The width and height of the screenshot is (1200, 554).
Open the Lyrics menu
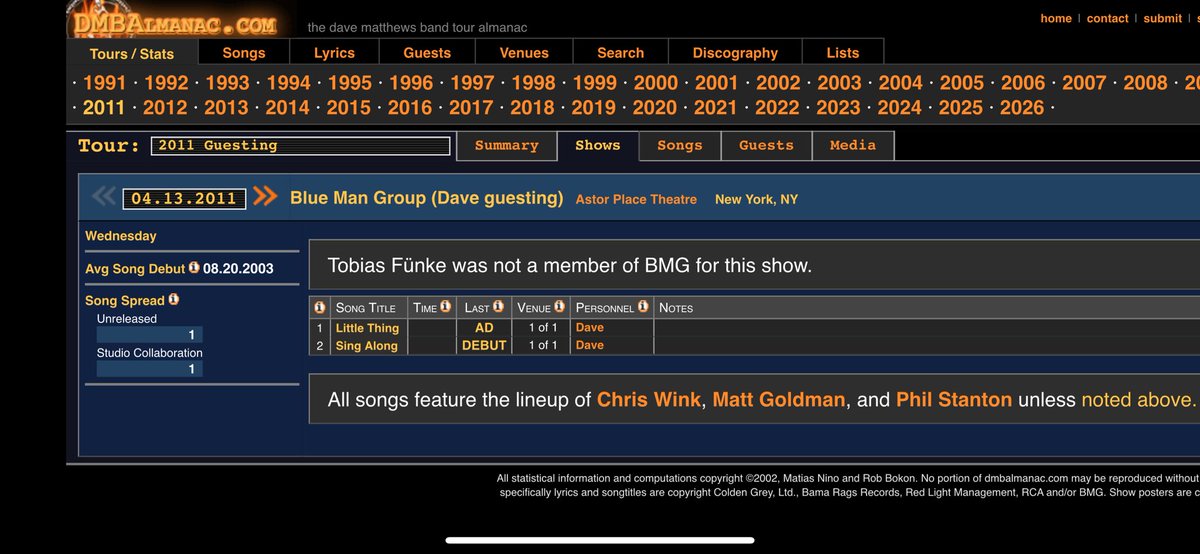tap(334, 53)
